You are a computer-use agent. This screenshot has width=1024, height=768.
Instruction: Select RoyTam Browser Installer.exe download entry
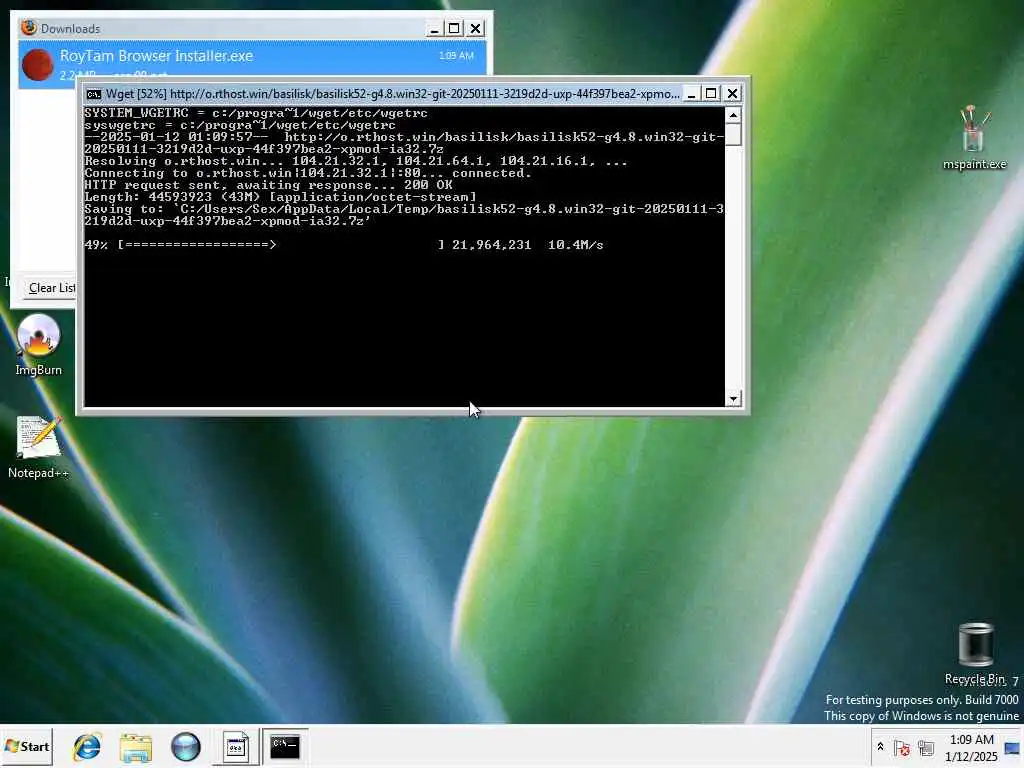pos(252,64)
